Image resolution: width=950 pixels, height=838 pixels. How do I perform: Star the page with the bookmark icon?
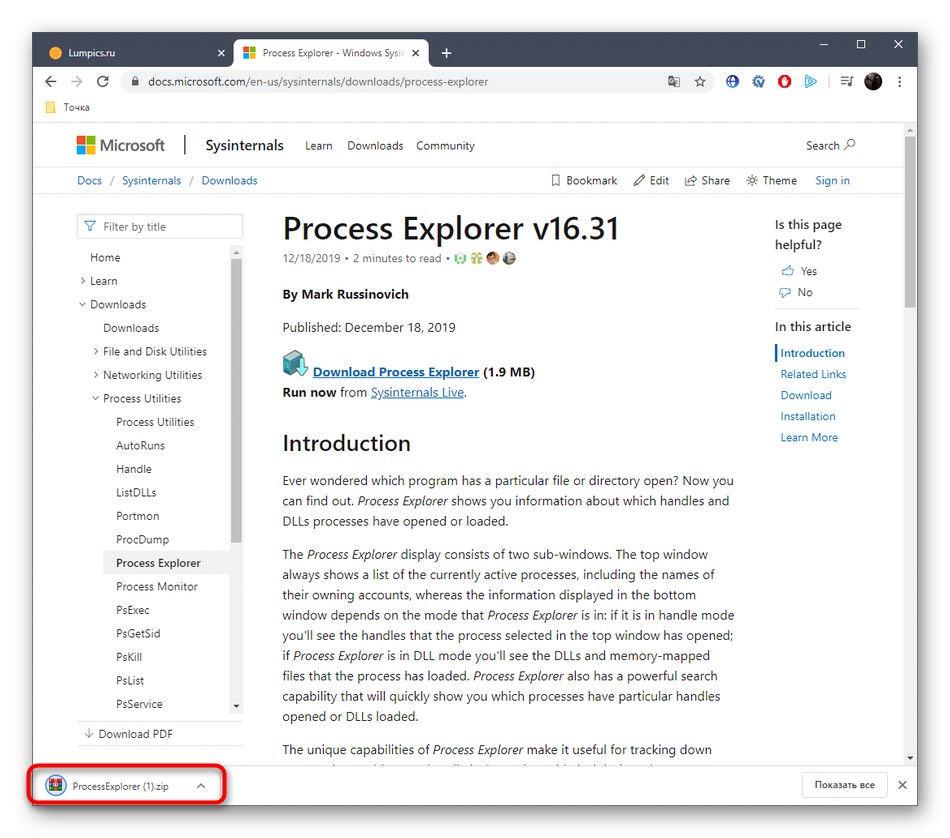click(700, 82)
